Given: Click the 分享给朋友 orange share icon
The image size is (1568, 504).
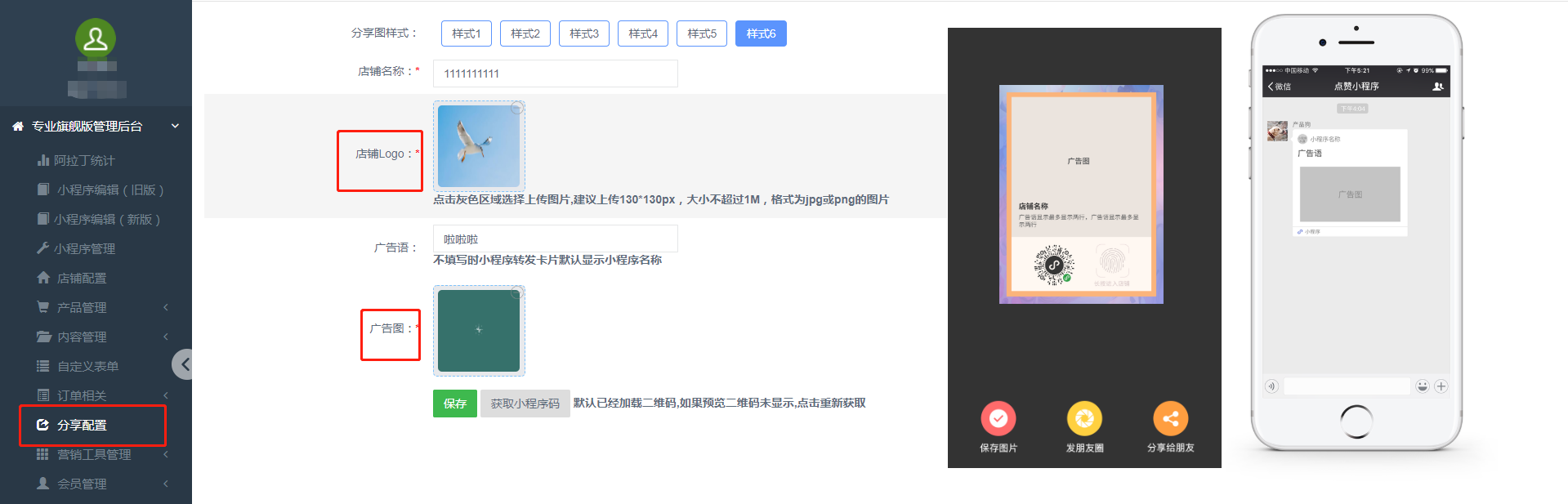Looking at the screenshot, I should 1170,419.
